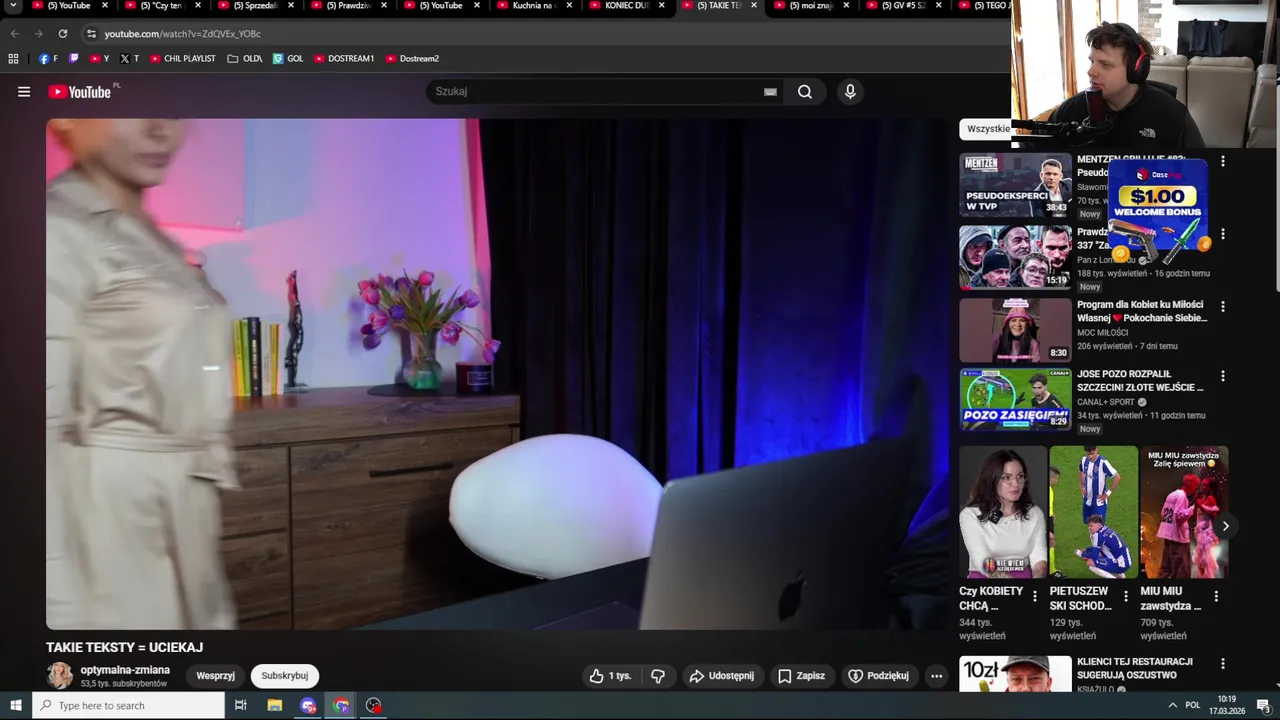
Task: Click the Wesprzyj join button
Action: tap(215, 676)
